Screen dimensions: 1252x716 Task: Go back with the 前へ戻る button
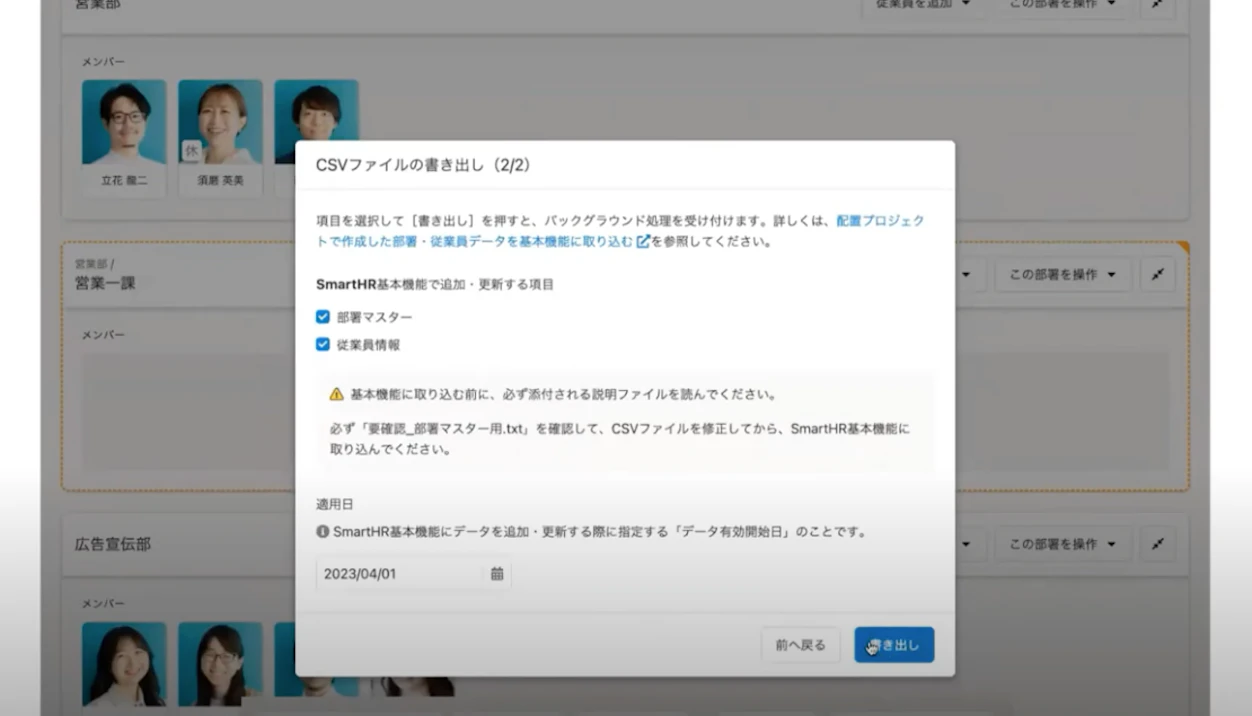pyautogui.click(x=801, y=645)
